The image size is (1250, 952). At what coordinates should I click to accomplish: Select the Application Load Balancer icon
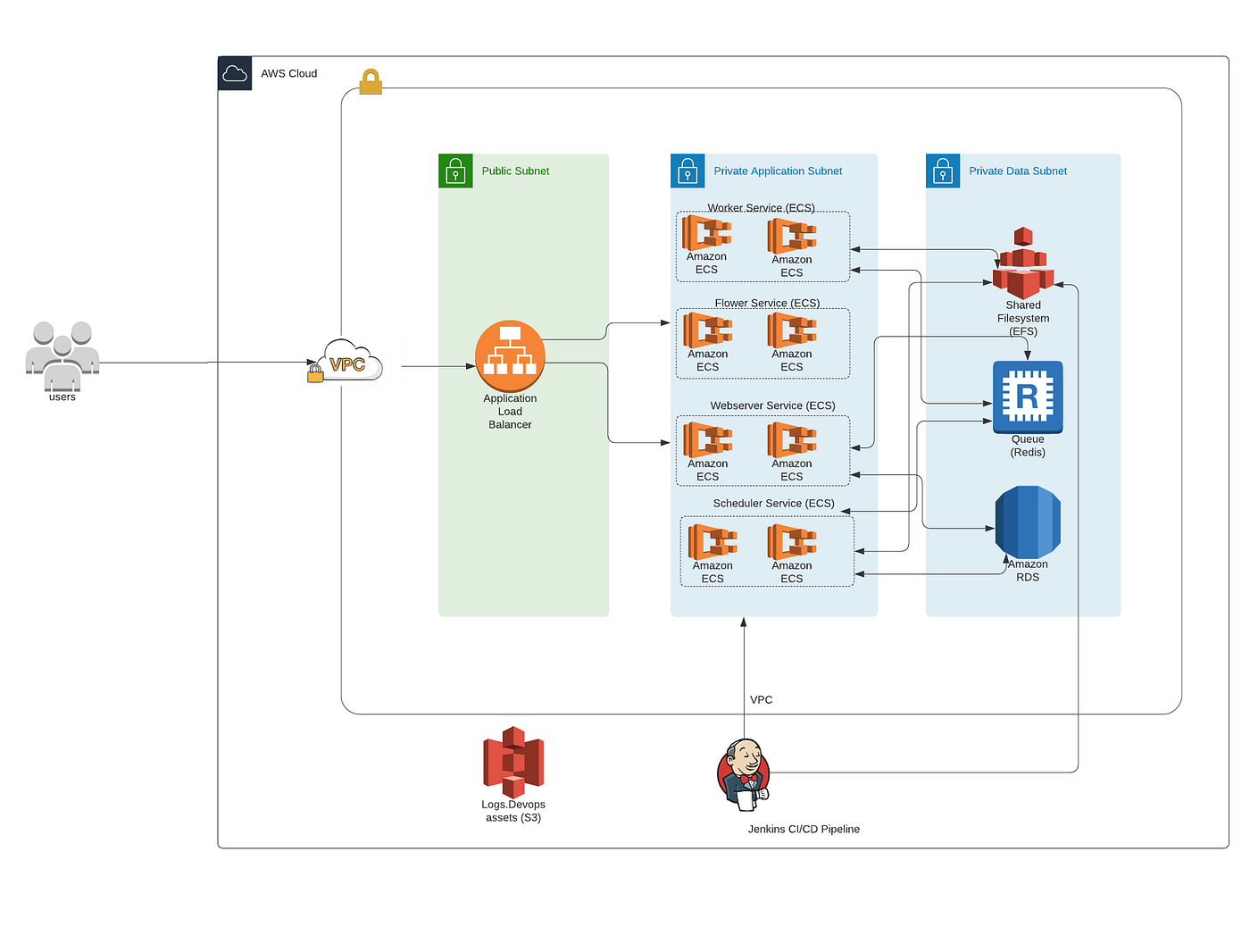(x=509, y=355)
